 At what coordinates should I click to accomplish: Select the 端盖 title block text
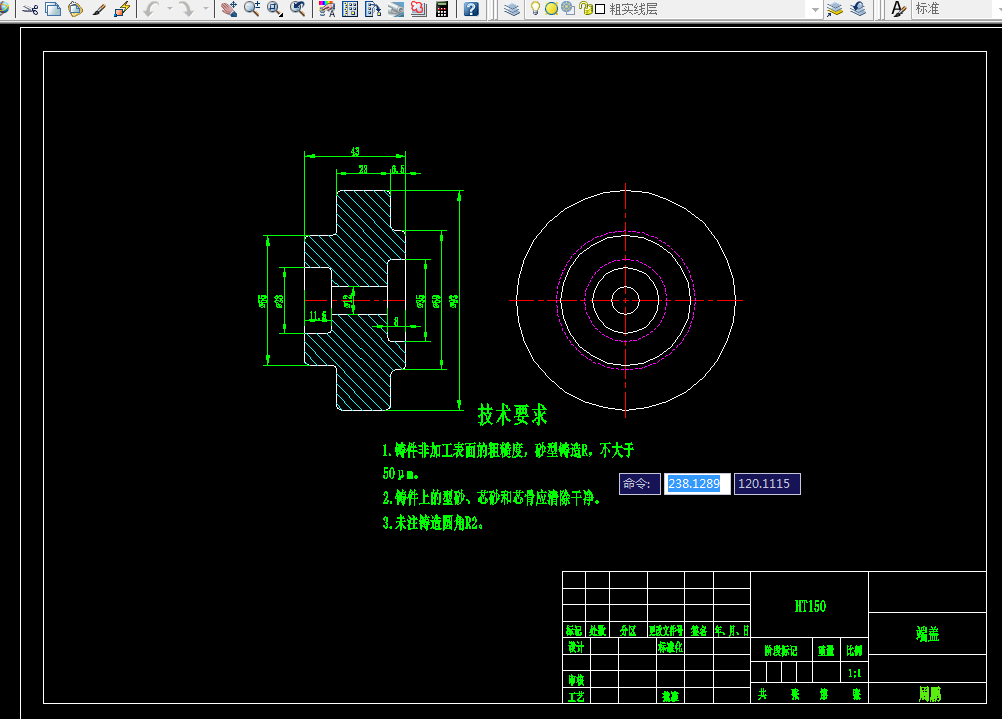pos(927,634)
